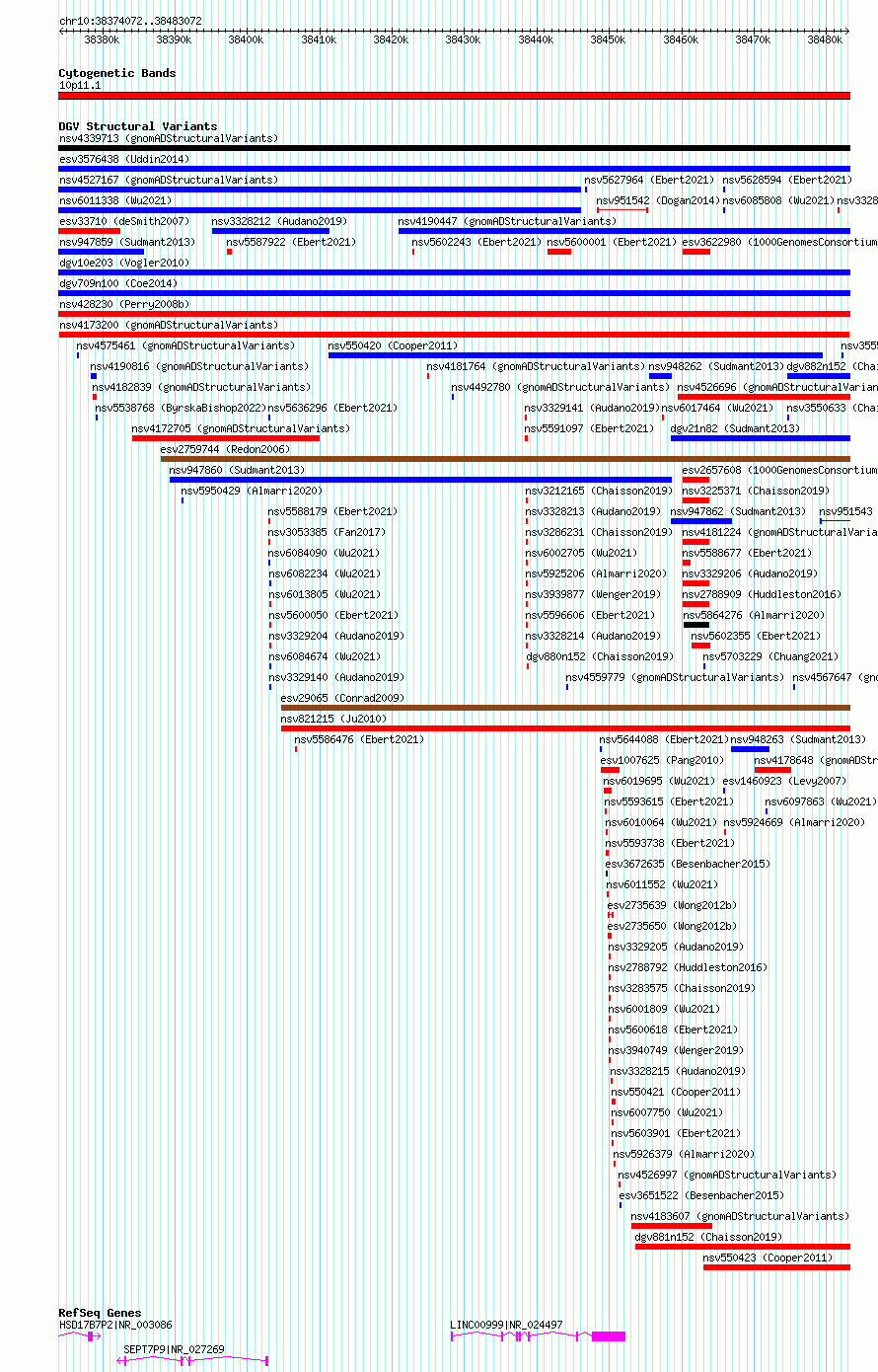
Task: Select nsv3939877 (Wenger2019) variant label
Action: coord(593,594)
